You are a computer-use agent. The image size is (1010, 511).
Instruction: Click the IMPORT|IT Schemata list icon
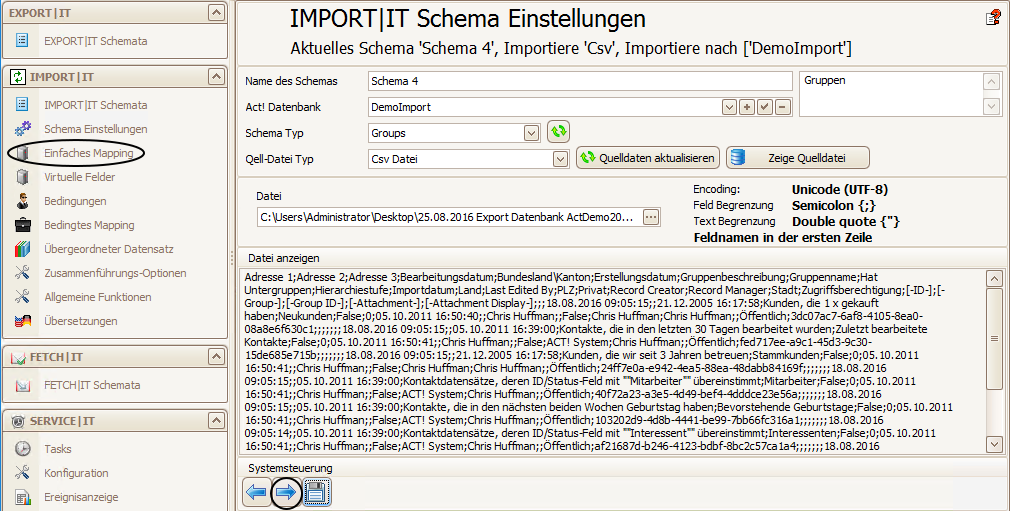click(x=22, y=104)
